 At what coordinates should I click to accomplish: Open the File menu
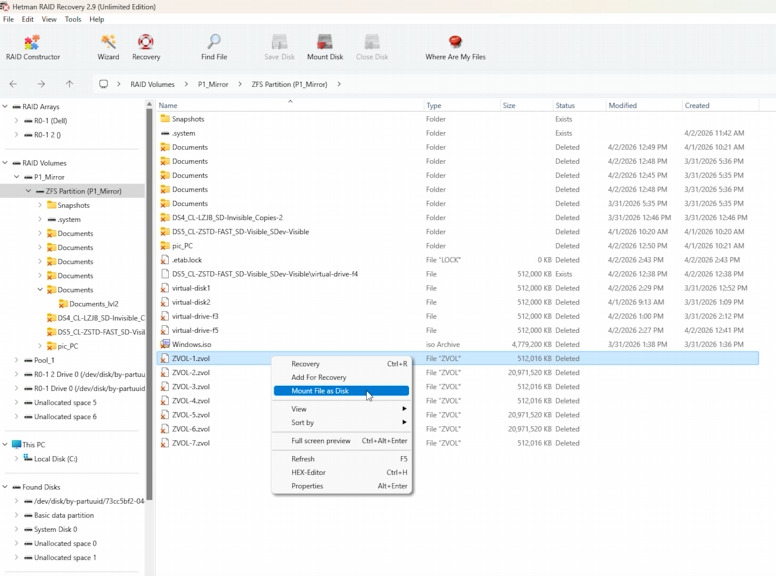(x=8, y=19)
